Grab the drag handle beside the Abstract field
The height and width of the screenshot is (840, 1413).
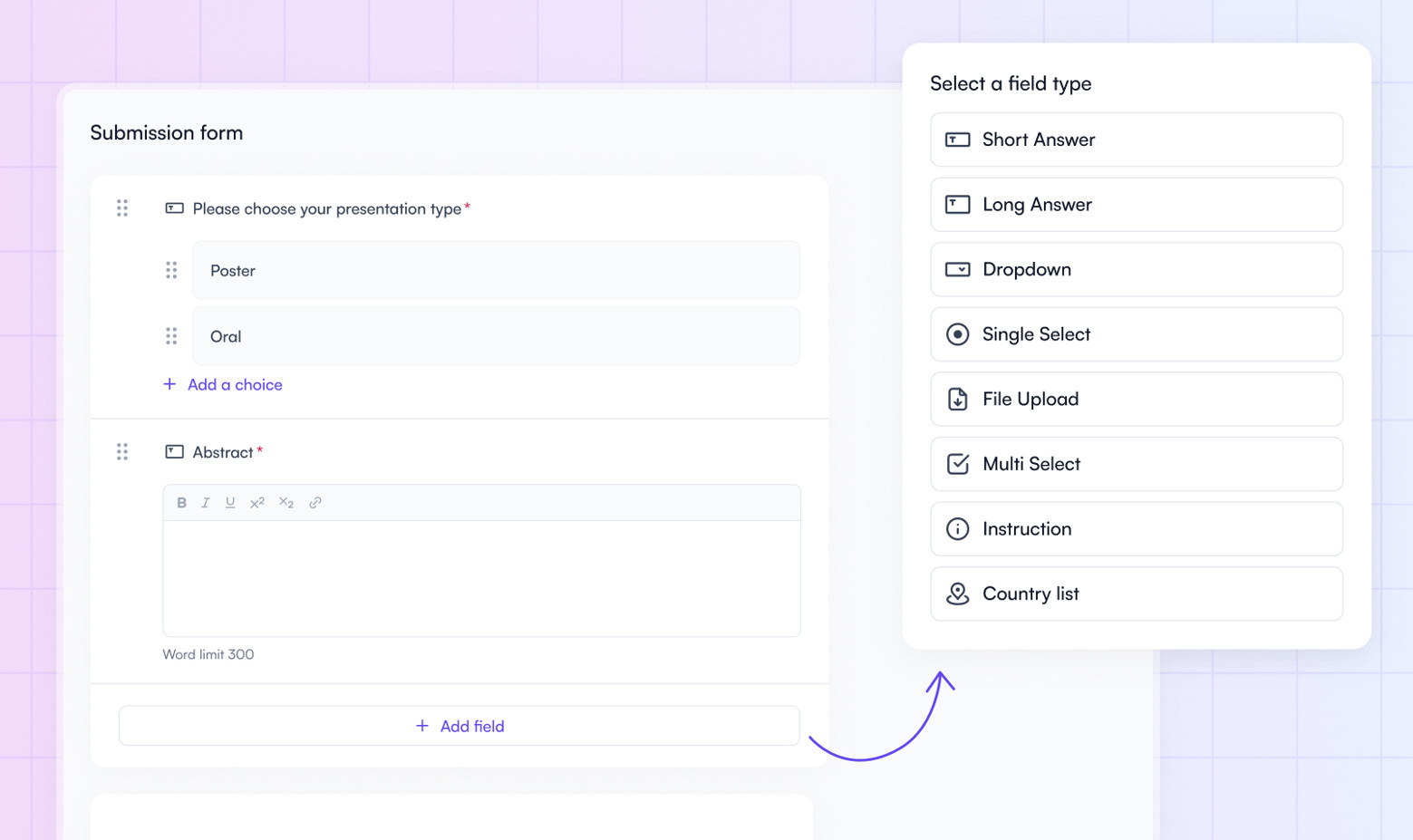point(122,451)
